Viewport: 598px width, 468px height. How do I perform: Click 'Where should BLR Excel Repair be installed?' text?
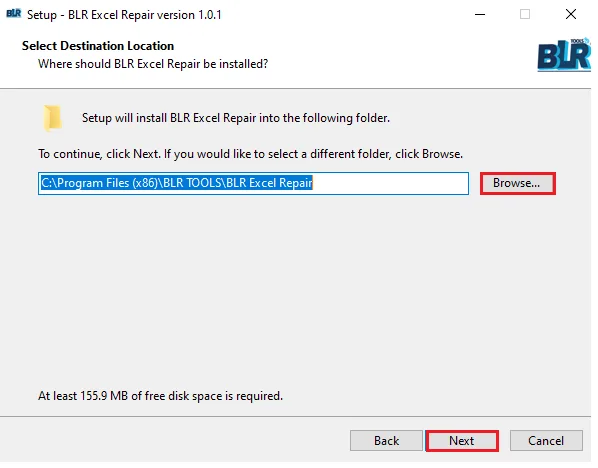[x=153, y=64]
